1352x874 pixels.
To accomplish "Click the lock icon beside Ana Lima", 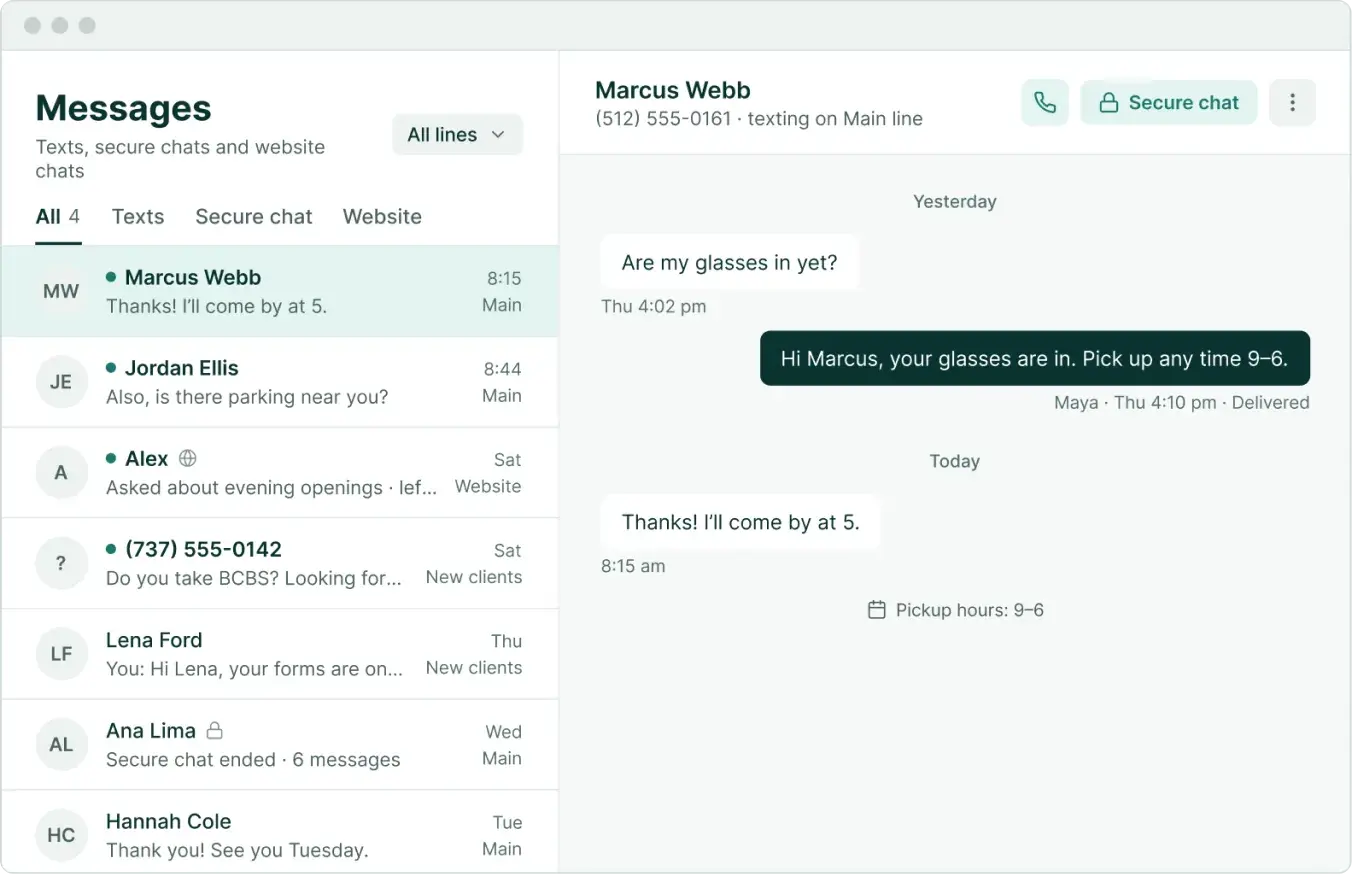I will 214,730.
